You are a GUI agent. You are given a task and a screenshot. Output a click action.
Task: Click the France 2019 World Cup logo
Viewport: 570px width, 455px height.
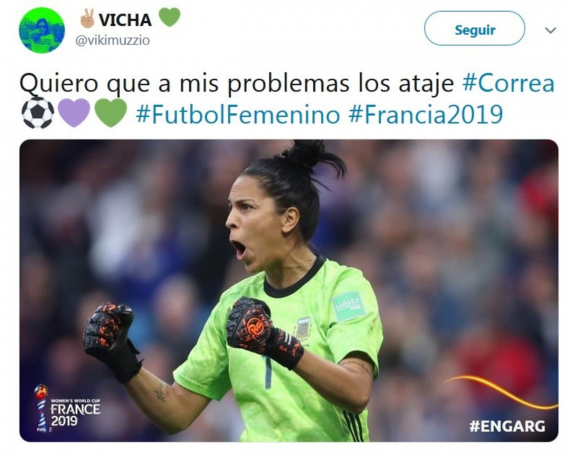pyautogui.click(x=67, y=408)
